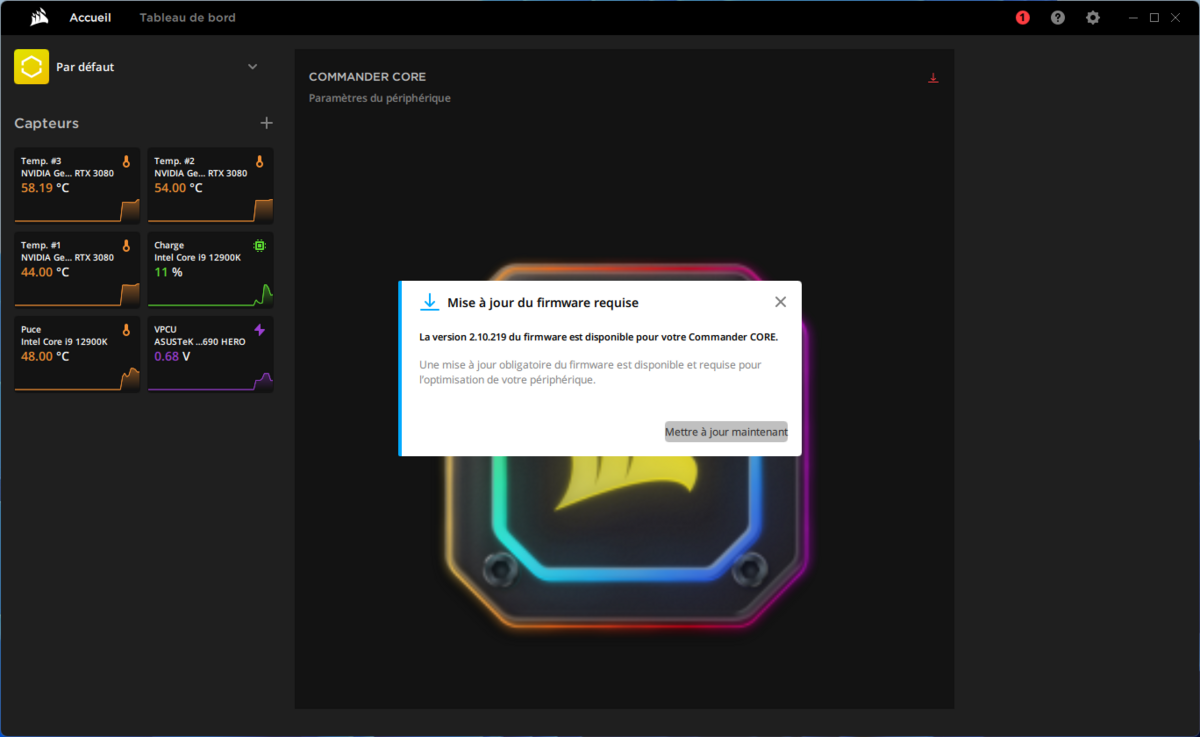
Task: Select the Charge Intel Core i9 12900K card
Action: coord(210,270)
